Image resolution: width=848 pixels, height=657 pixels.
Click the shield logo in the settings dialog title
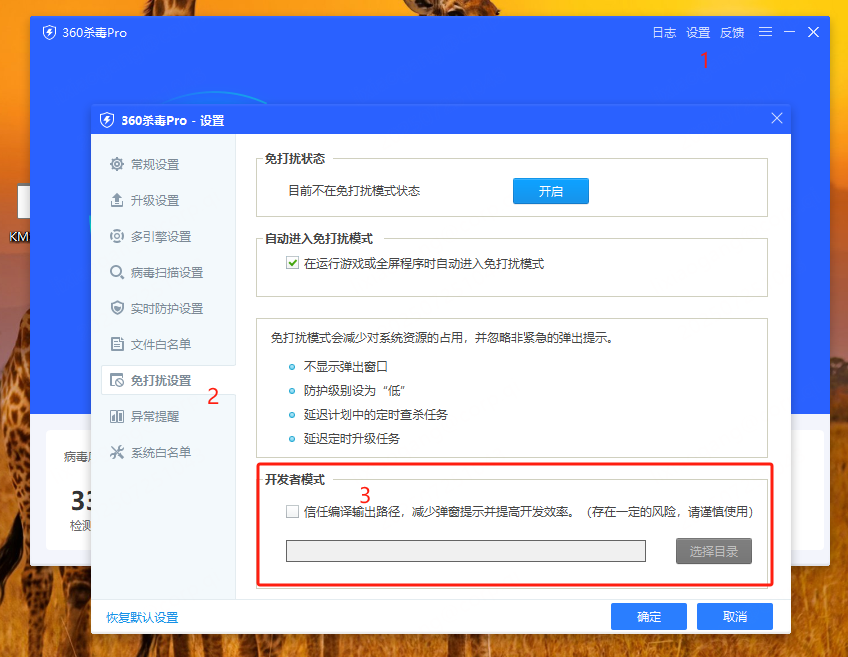(107, 120)
